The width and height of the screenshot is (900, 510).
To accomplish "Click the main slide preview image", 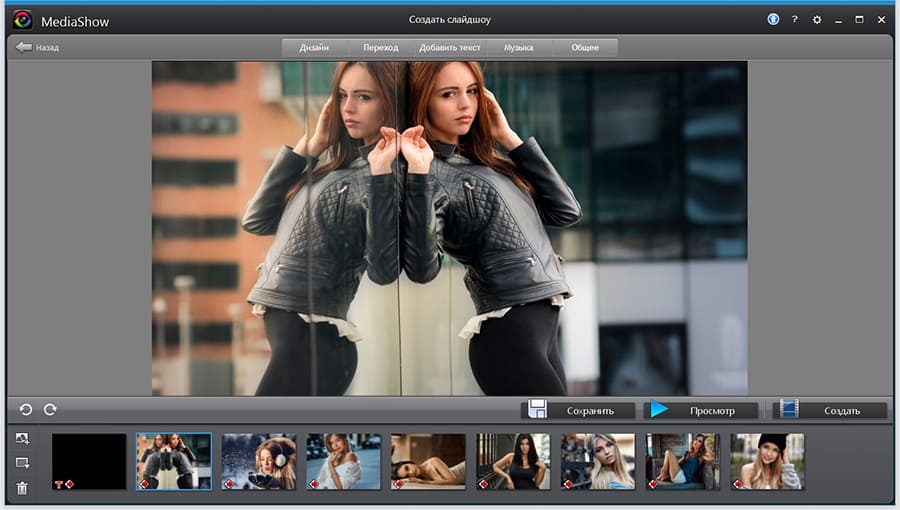I will pos(449,228).
